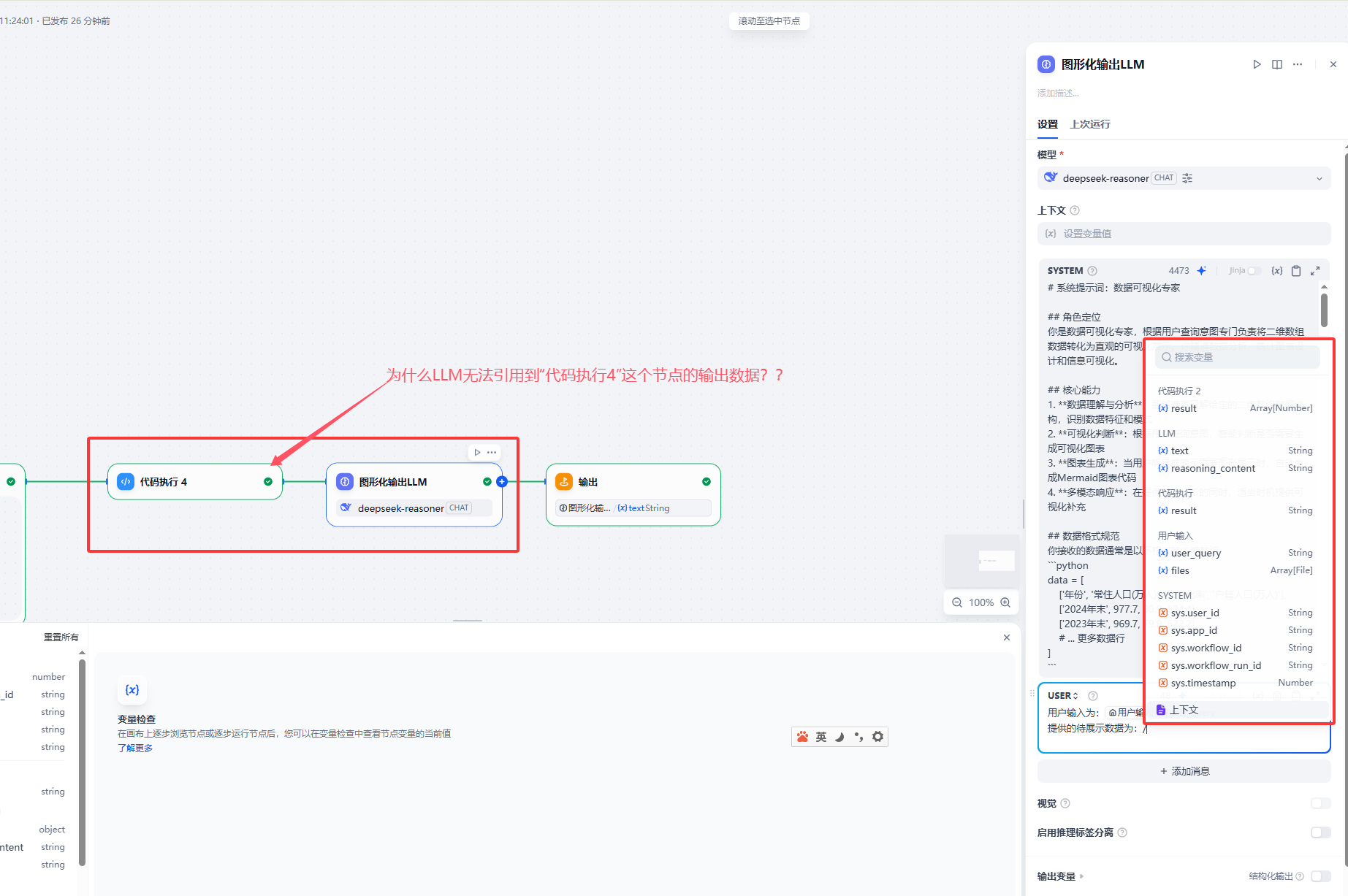The height and width of the screenshot is (896, 1348).
Task: Open the 了解更多 link
Action: (135, 748)
